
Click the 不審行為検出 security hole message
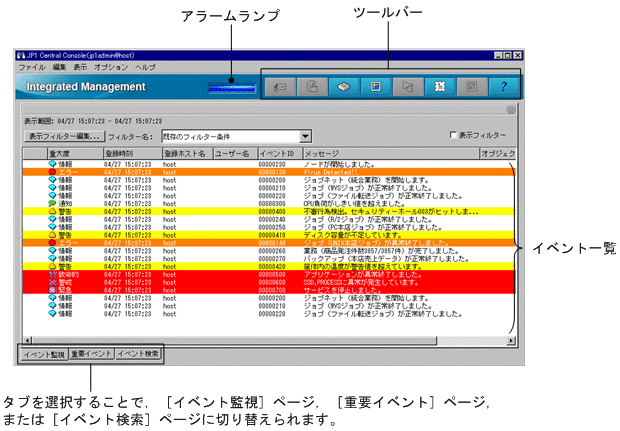(x=391, y=212)
